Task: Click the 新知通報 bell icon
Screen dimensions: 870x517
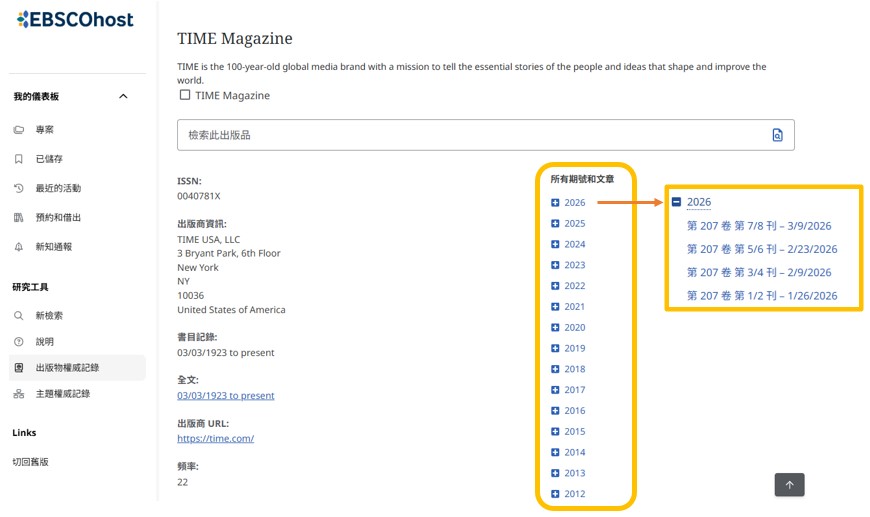Action: tap(19, 247)
